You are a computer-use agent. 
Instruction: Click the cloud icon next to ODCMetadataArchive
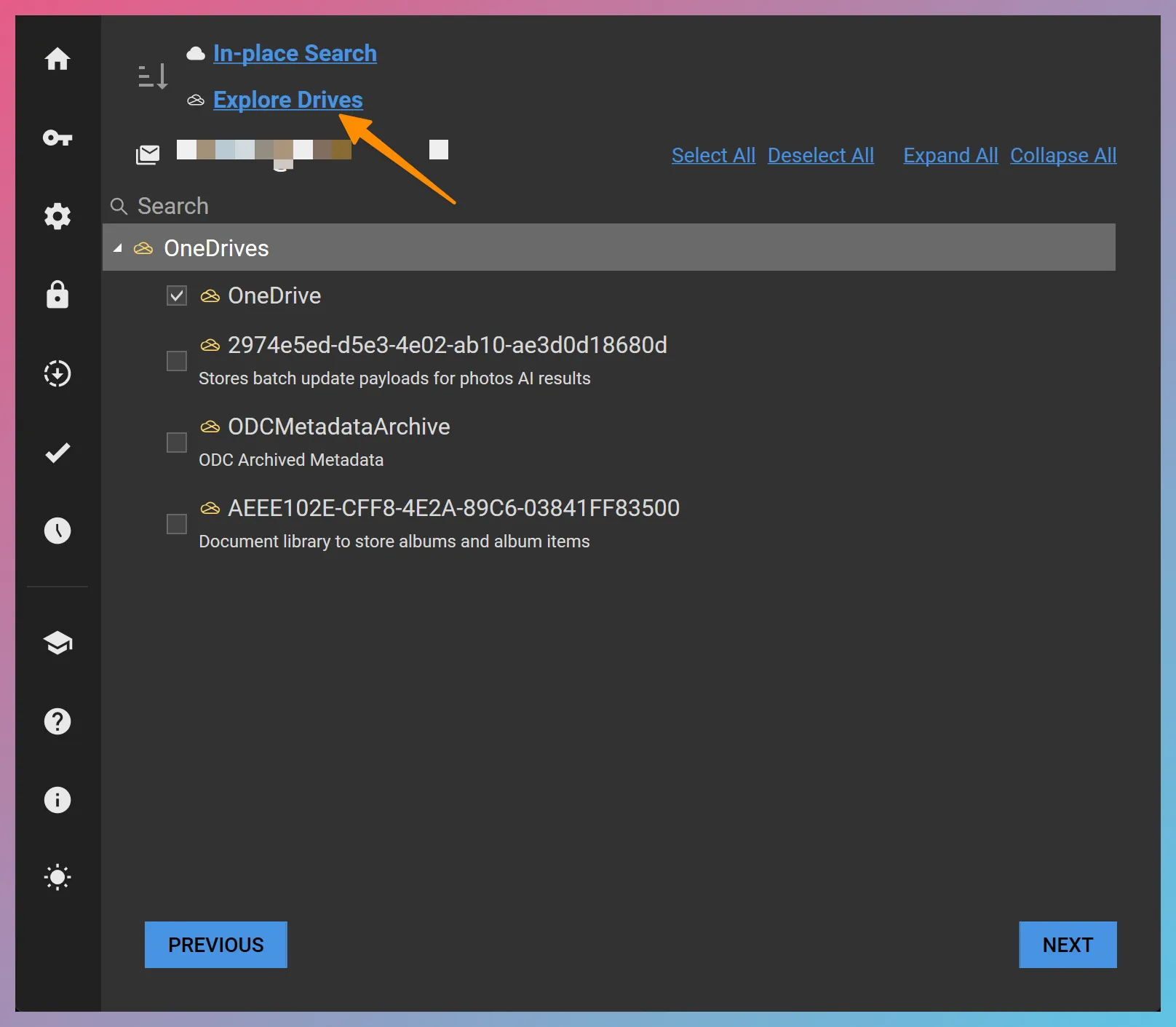[x=210, y=427]
